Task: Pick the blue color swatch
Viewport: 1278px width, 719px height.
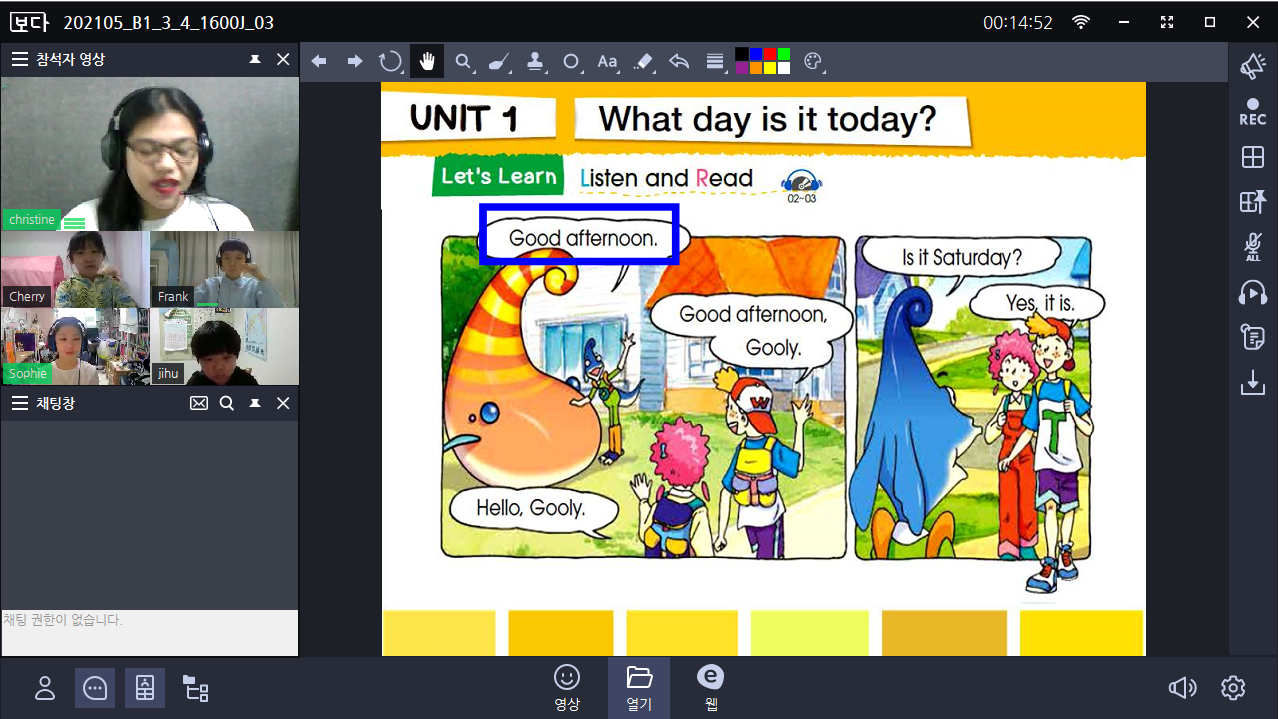Action: pyautogui.click(x=755, y=54)
